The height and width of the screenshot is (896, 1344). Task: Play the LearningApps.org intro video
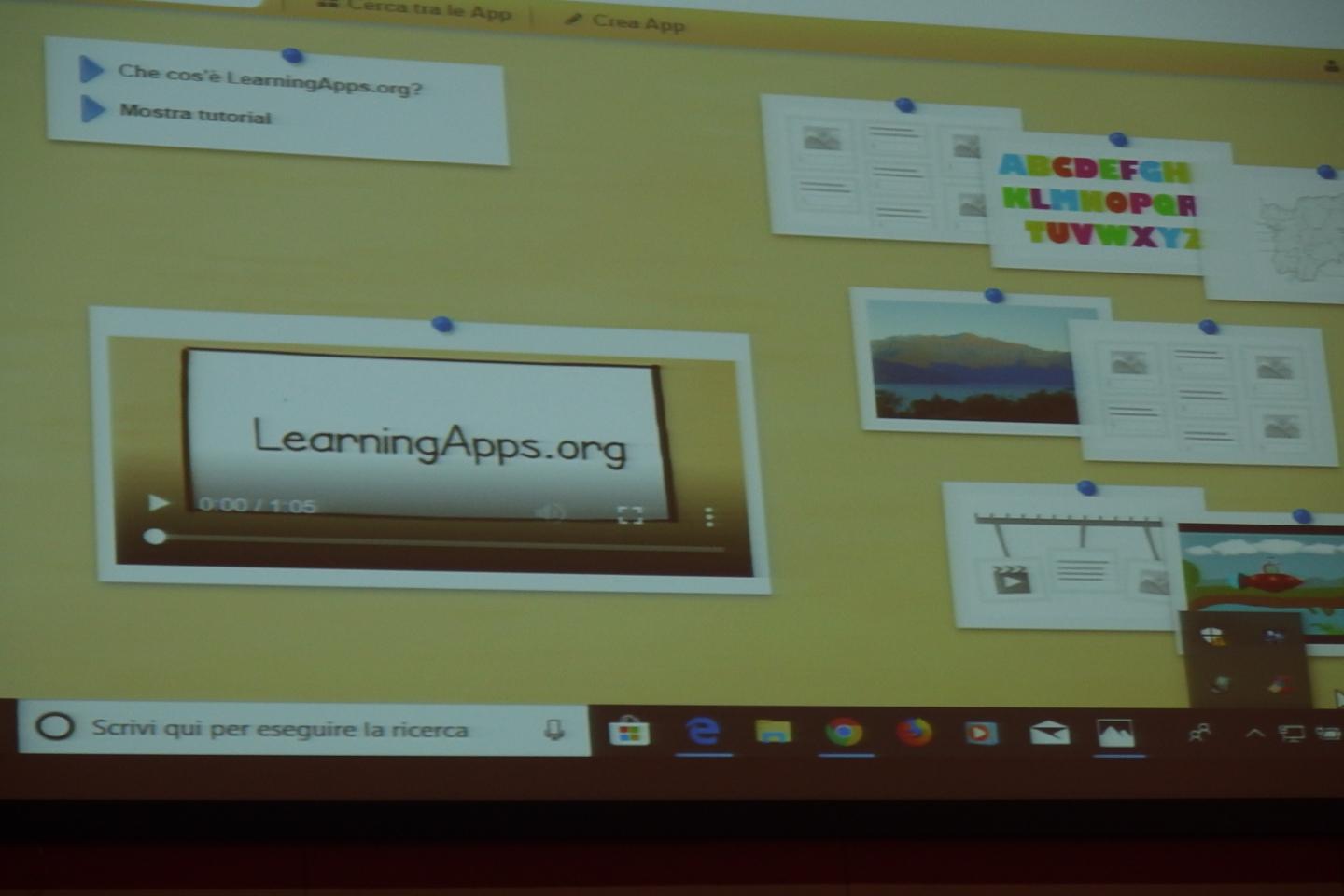pyautogui.click(x=159, y=503)
